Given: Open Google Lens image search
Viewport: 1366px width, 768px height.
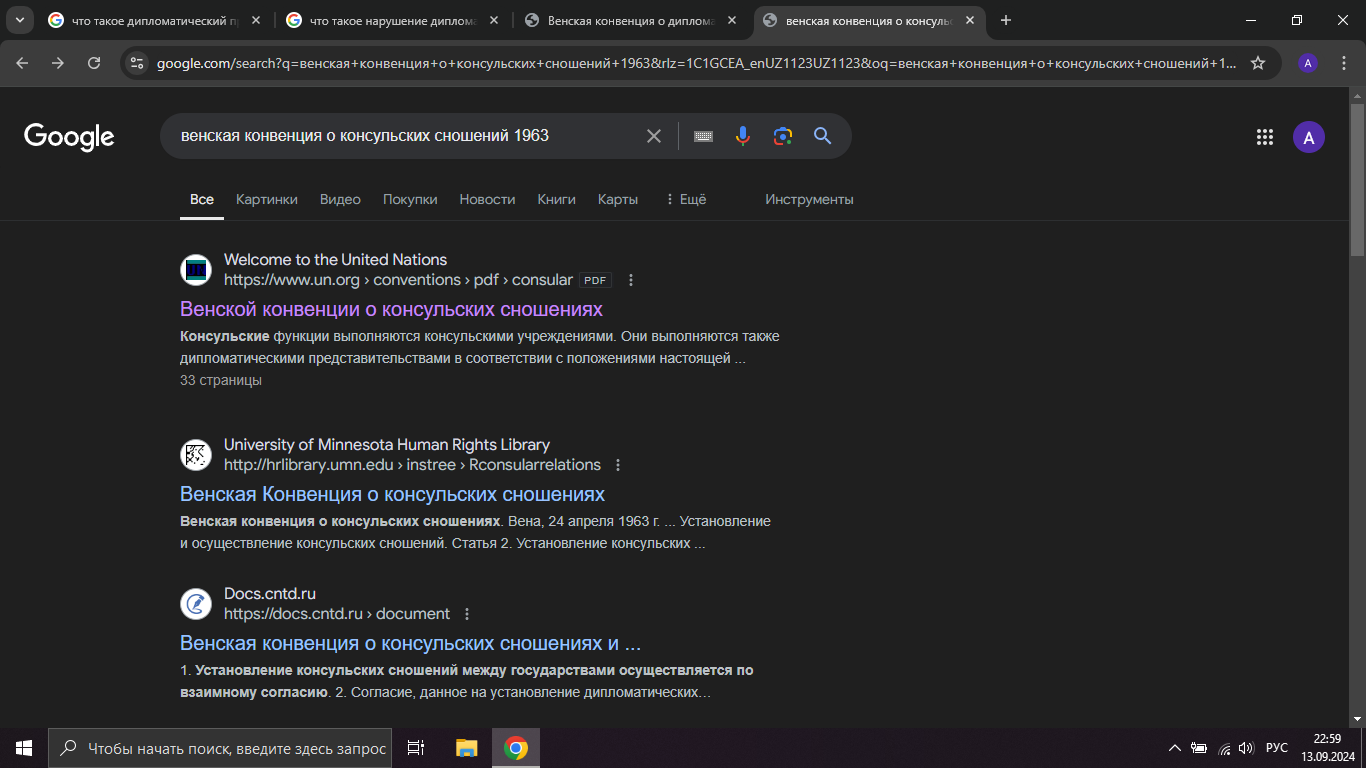Looking at the screenshot, I should pyautogui.click(x=782, y=136).
